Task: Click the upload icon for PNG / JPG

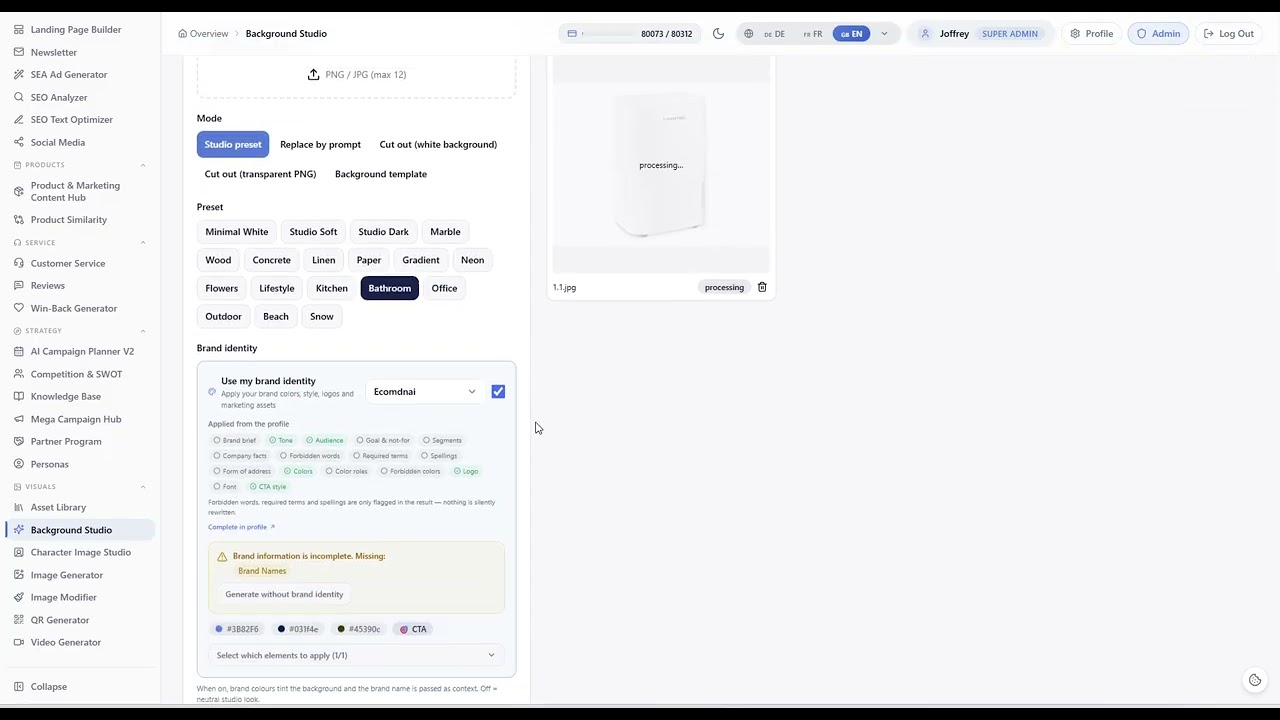Action: 313,74
